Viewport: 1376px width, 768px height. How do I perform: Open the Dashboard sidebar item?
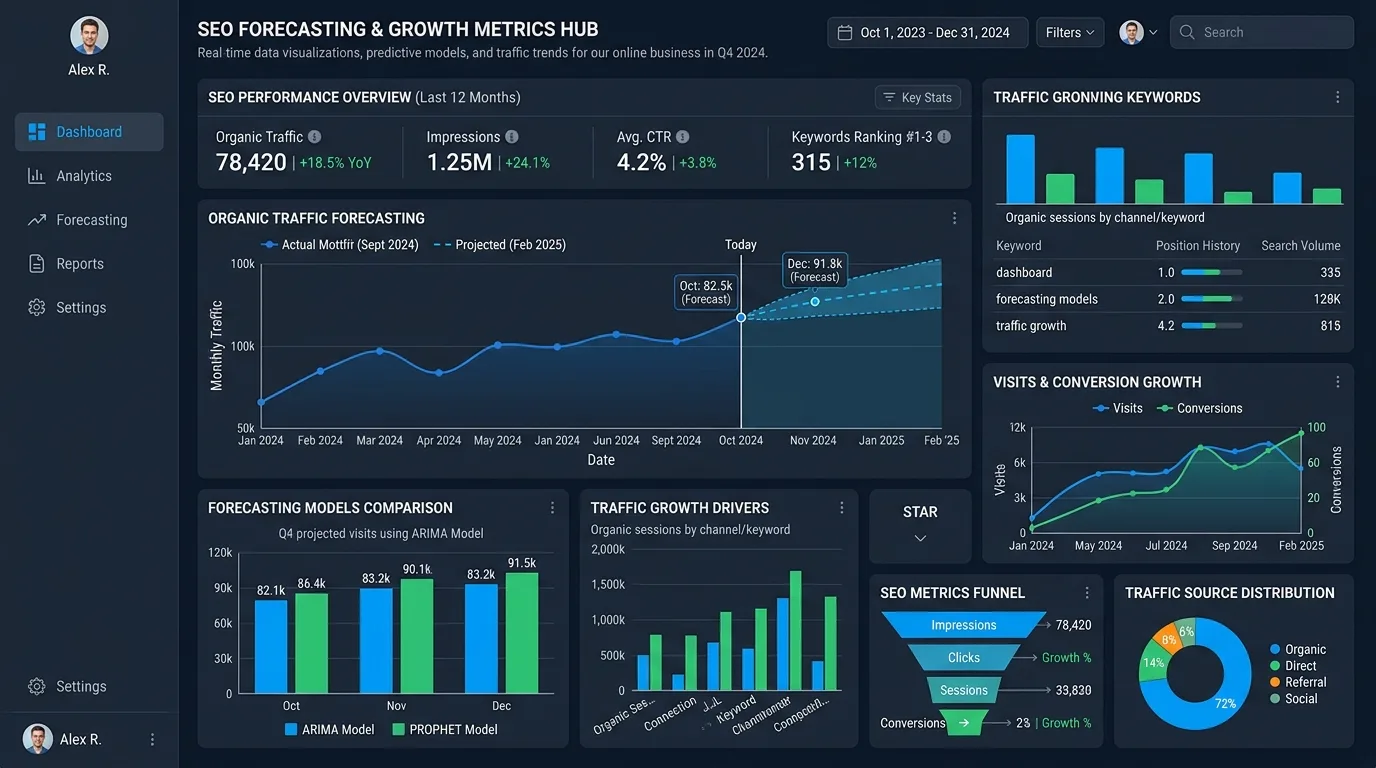[x=89, y=132]
